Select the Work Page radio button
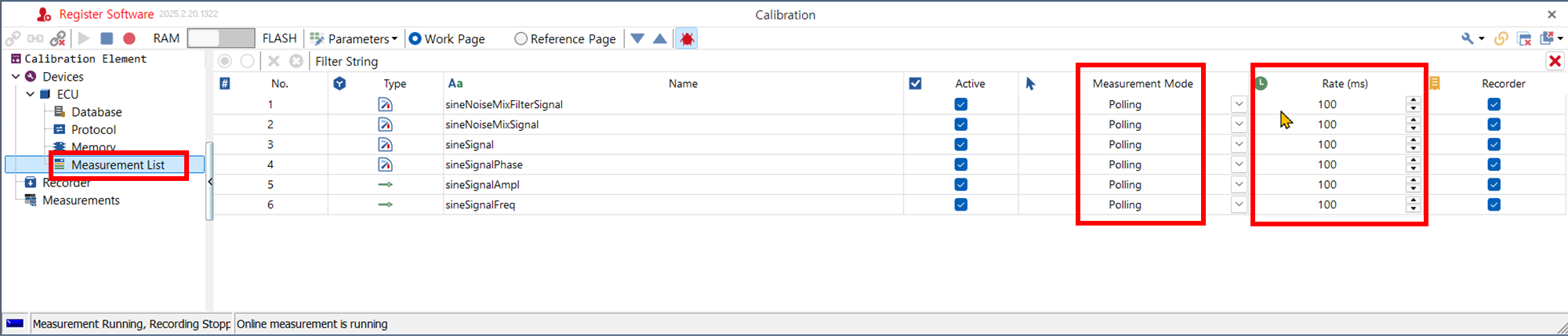Image resolution: width=1568 pixels, height=336 pixels. point(447,38)
